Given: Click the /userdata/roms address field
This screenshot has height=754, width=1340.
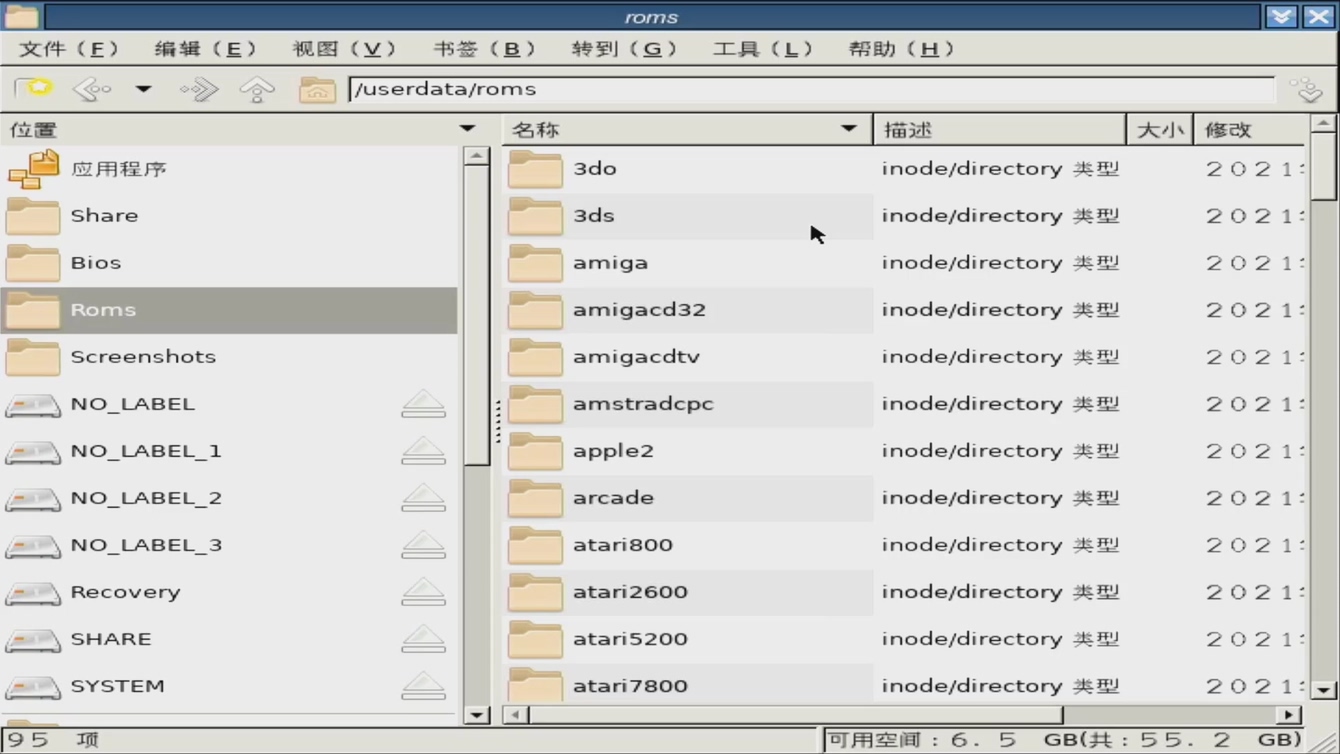Looking at the screenshot, I should pos(810,89).
